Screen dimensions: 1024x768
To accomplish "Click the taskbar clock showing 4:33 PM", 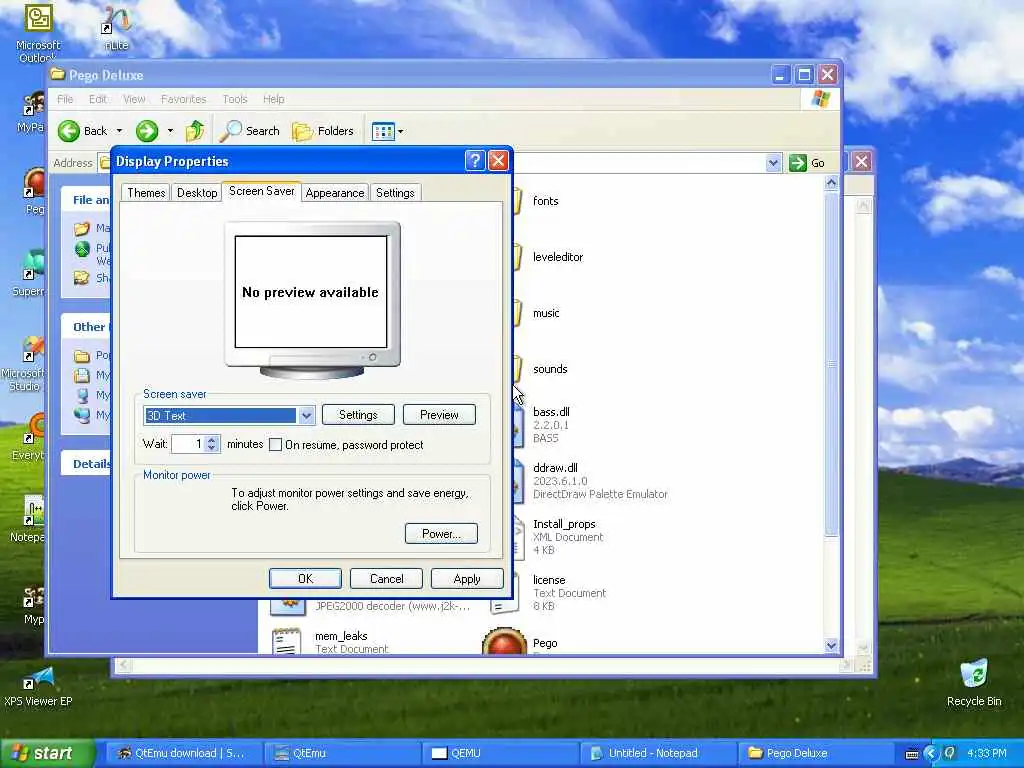I will [986, 754].
